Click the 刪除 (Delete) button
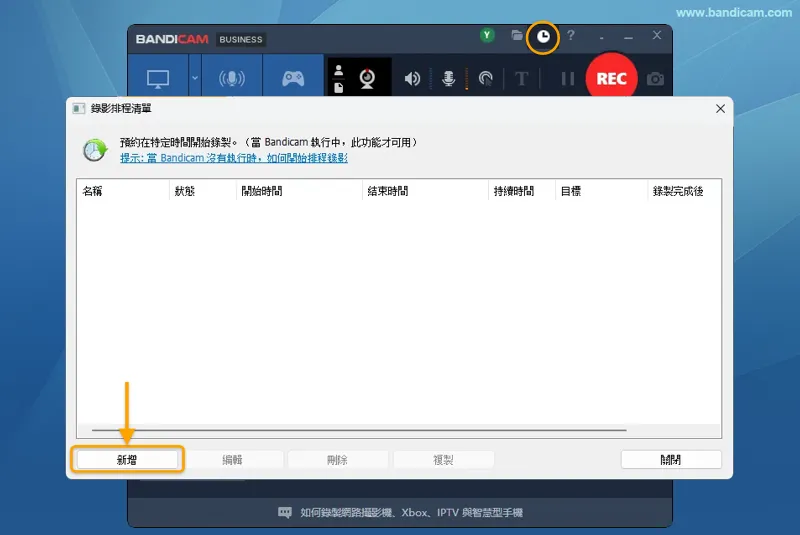 click(x=337, y=460)
